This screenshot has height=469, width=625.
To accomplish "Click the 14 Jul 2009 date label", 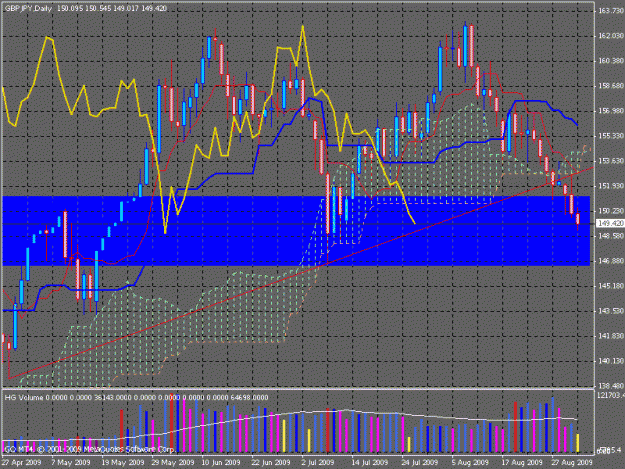I will click(x=369, y=463).
